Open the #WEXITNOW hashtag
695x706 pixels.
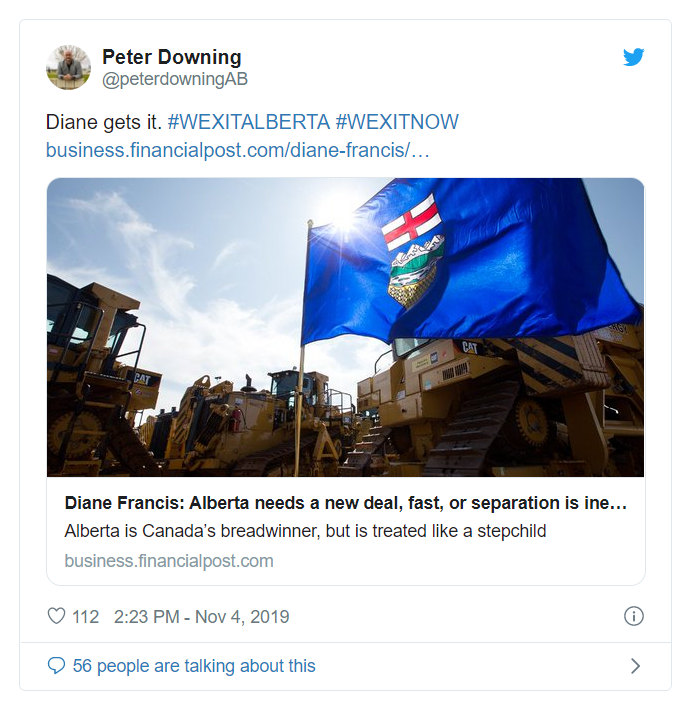tap(397, 122)
